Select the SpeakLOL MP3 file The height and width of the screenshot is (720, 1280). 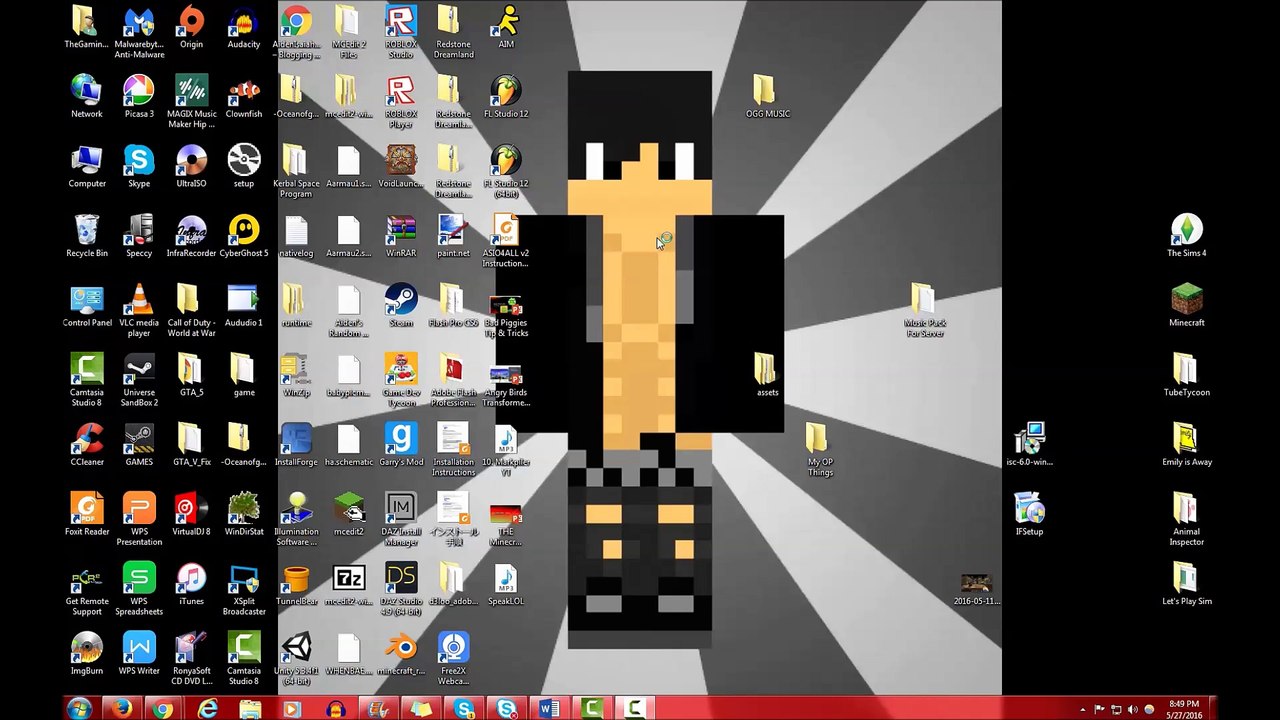click(x=506, y=584)
